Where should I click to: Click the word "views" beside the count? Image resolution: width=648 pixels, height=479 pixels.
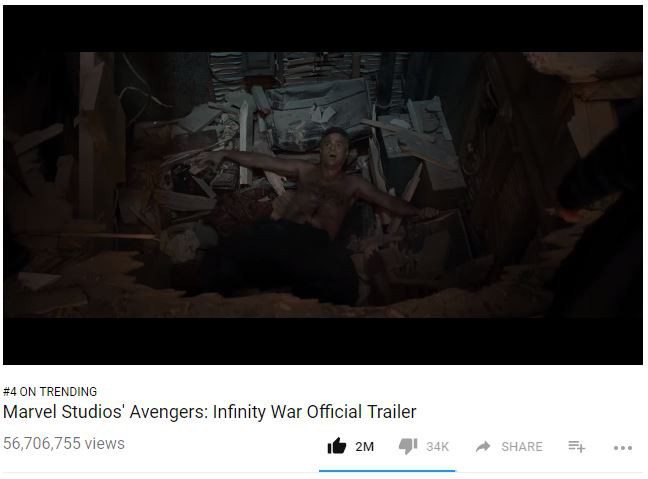click(x=105, y=443)
